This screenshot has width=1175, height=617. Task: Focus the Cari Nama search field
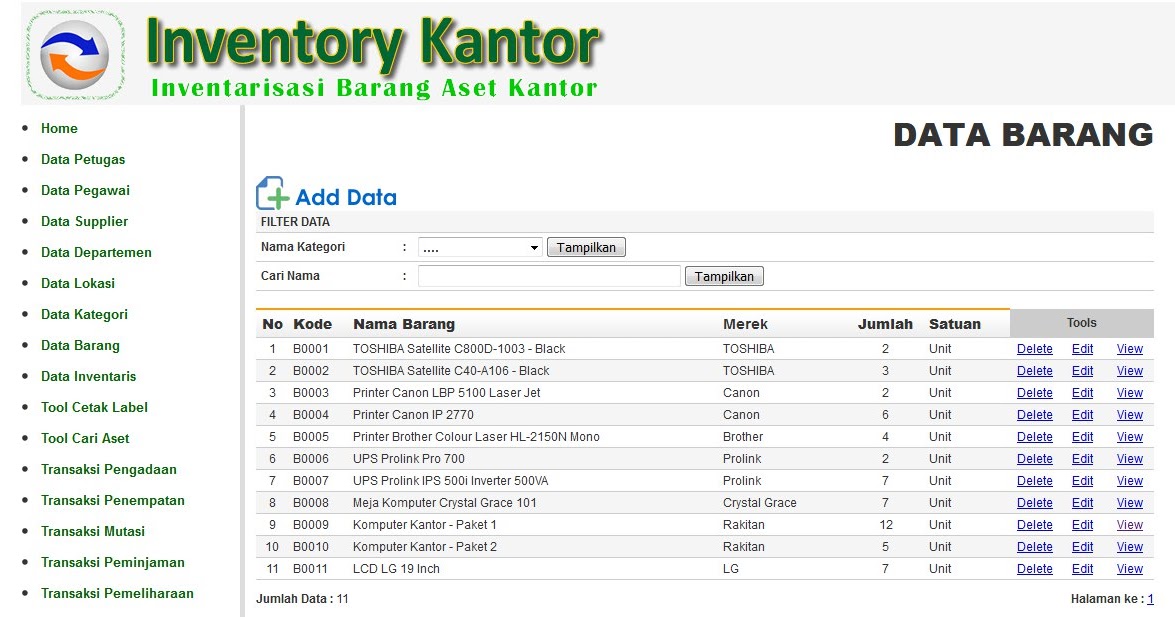[x=549, y=277]
